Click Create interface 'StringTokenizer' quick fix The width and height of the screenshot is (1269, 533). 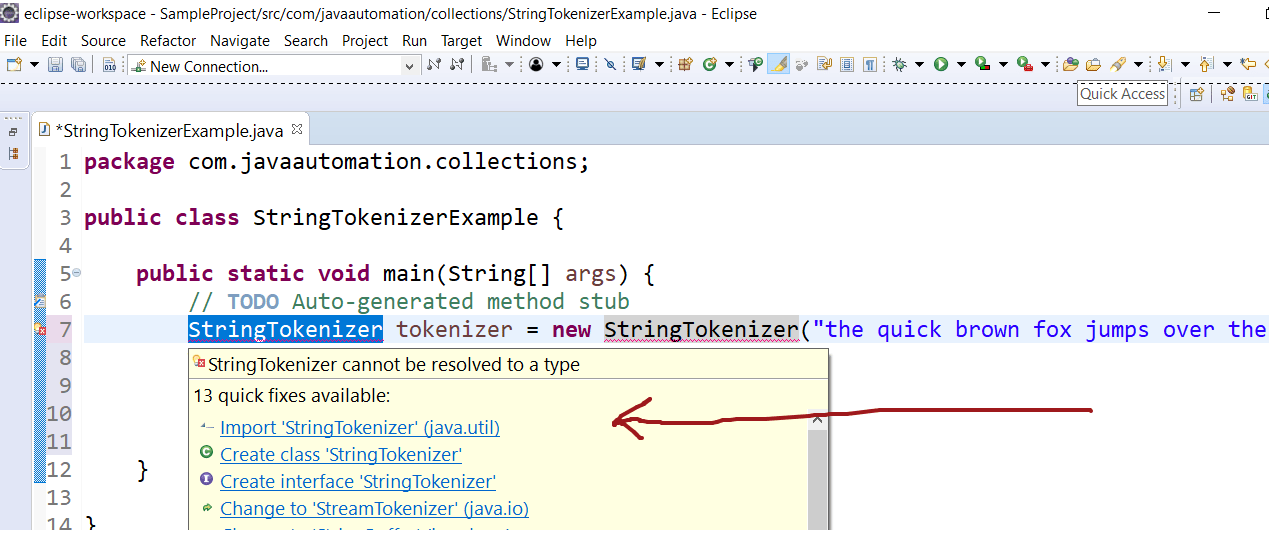358,481
